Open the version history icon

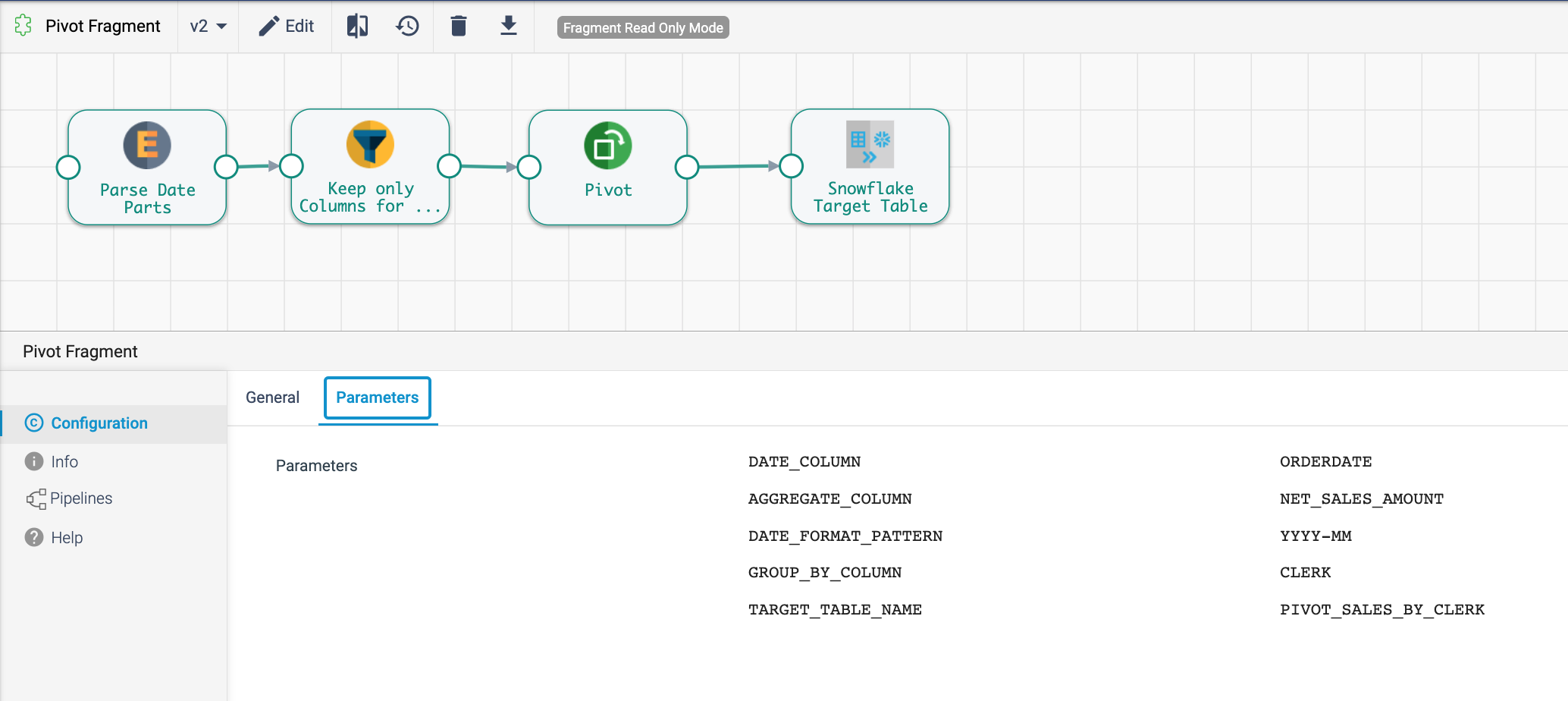407,27
